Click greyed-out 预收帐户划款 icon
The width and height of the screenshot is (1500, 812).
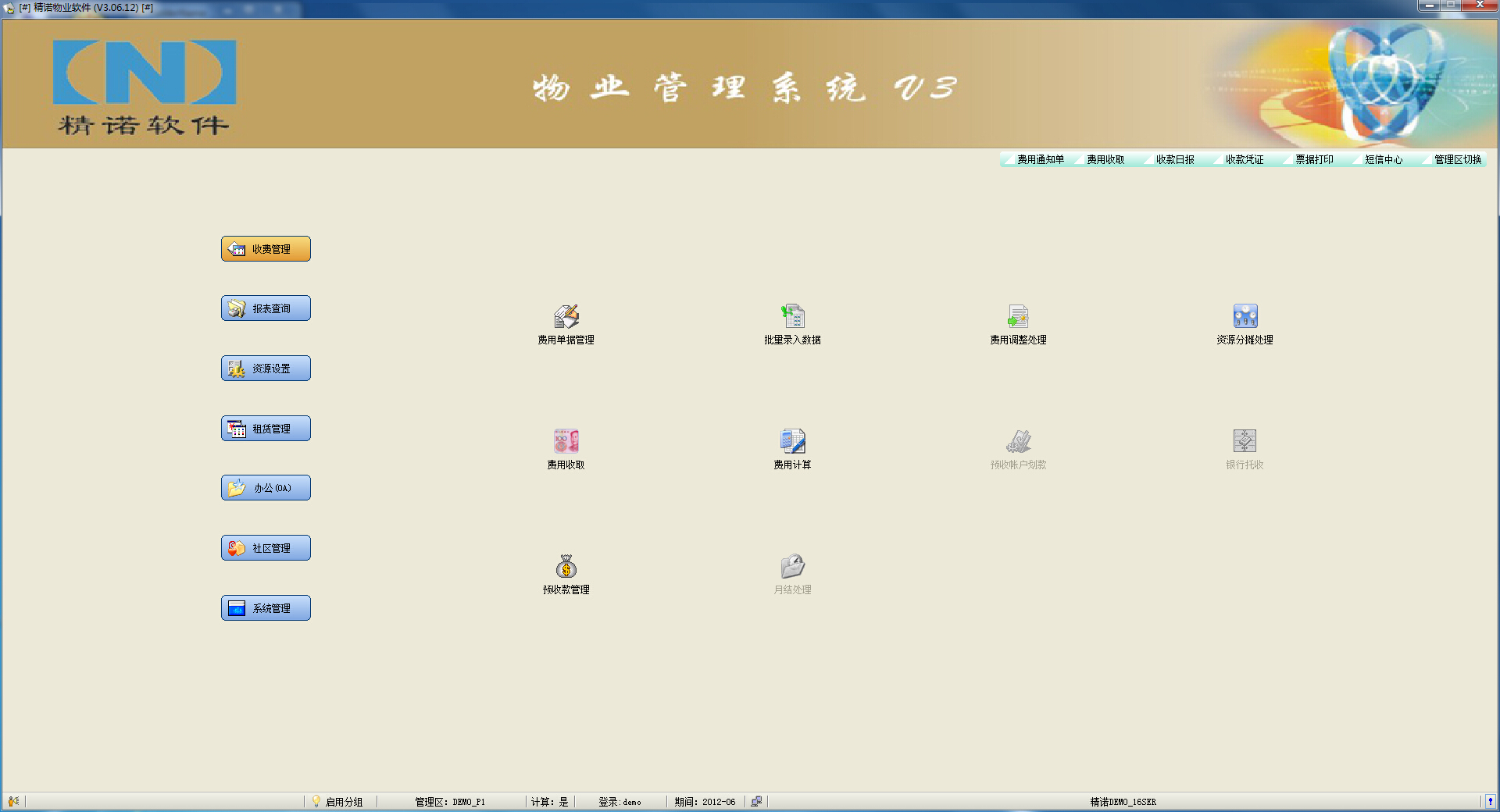(x=1019, y=441)
